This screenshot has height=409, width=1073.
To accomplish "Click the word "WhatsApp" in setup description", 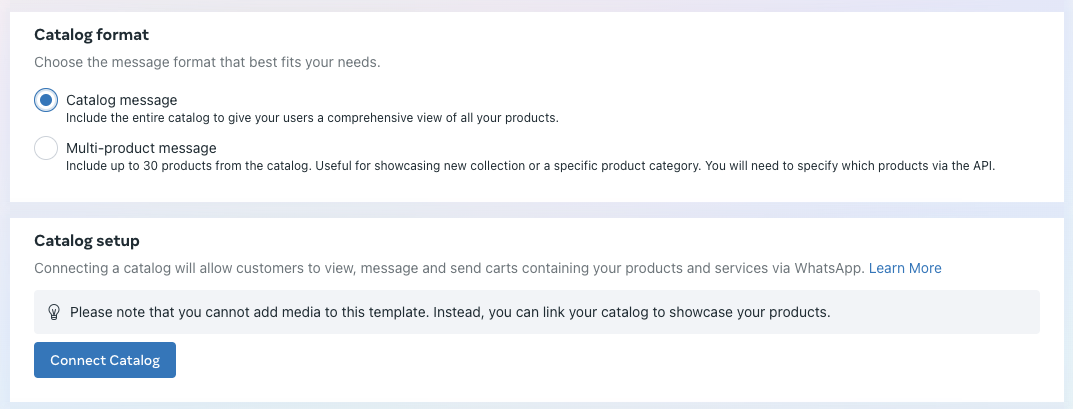I will tap(829, 268).
